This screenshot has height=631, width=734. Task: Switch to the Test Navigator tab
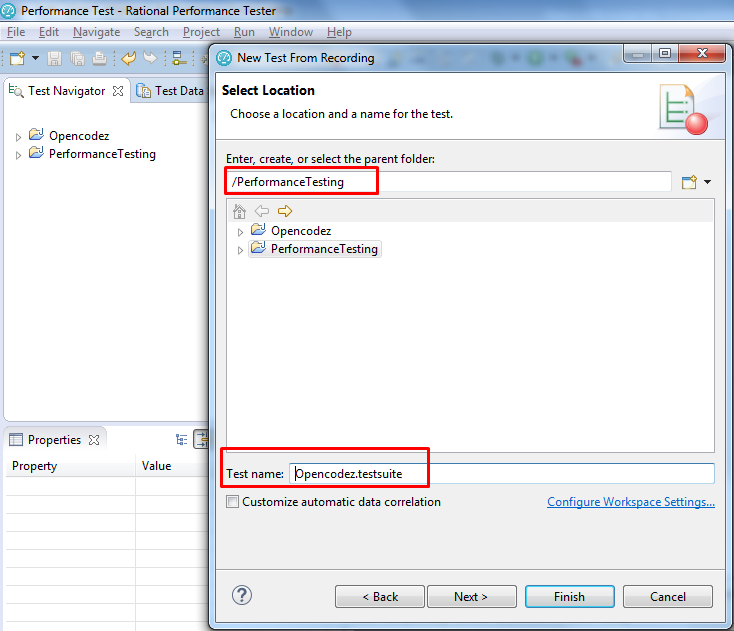[66, 91]
